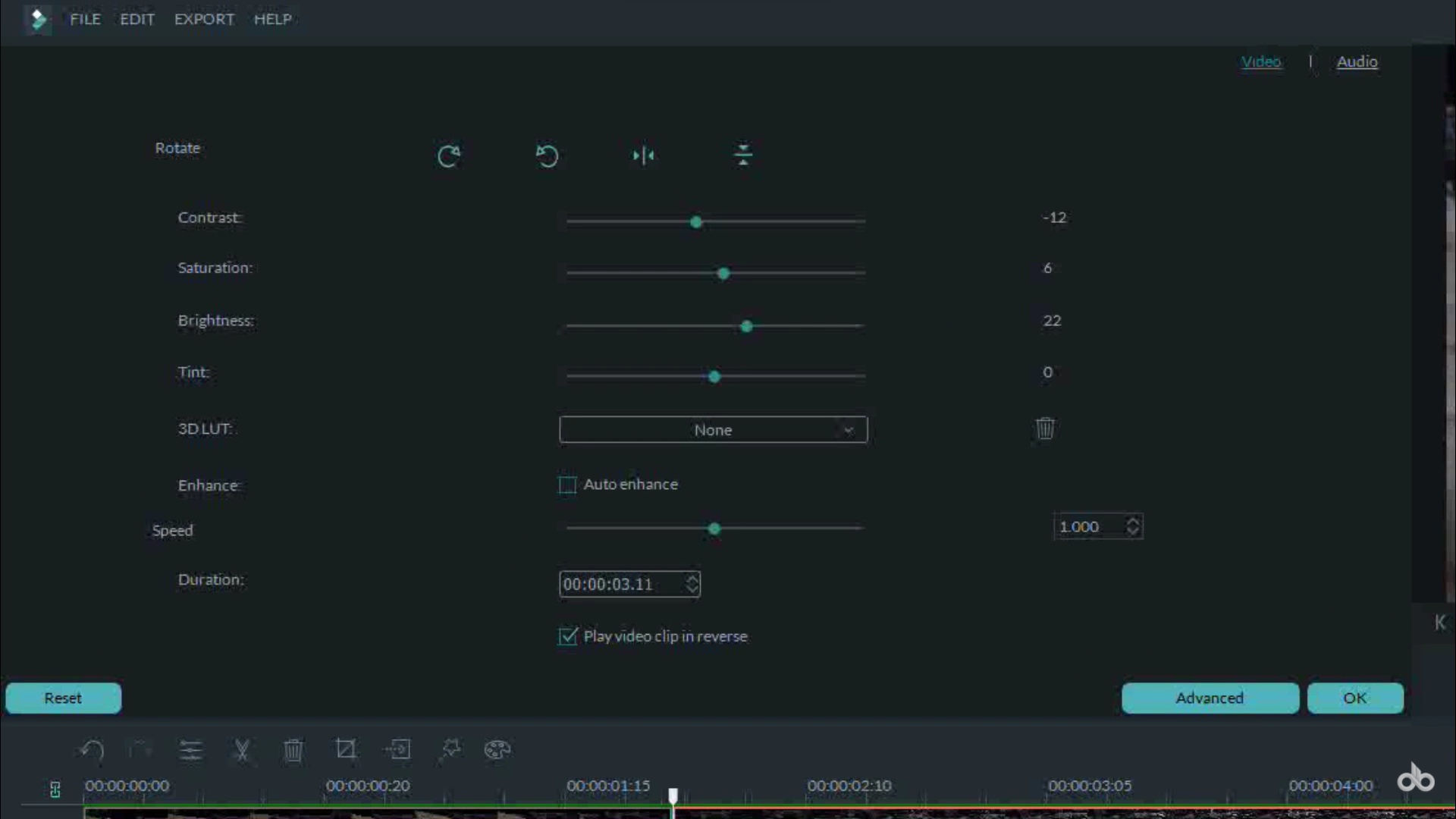Open the Advanced settings button
Screen dimensions: 1456x819
1210,698
